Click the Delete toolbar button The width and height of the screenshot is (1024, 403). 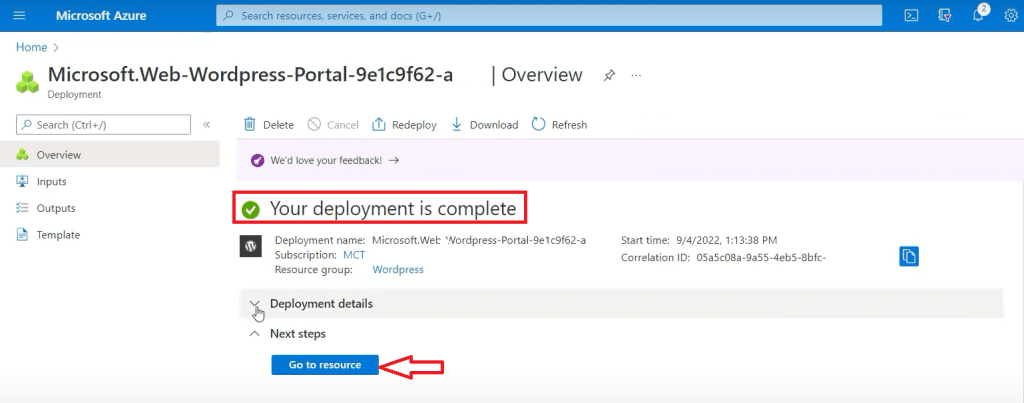tap(268, 125)
